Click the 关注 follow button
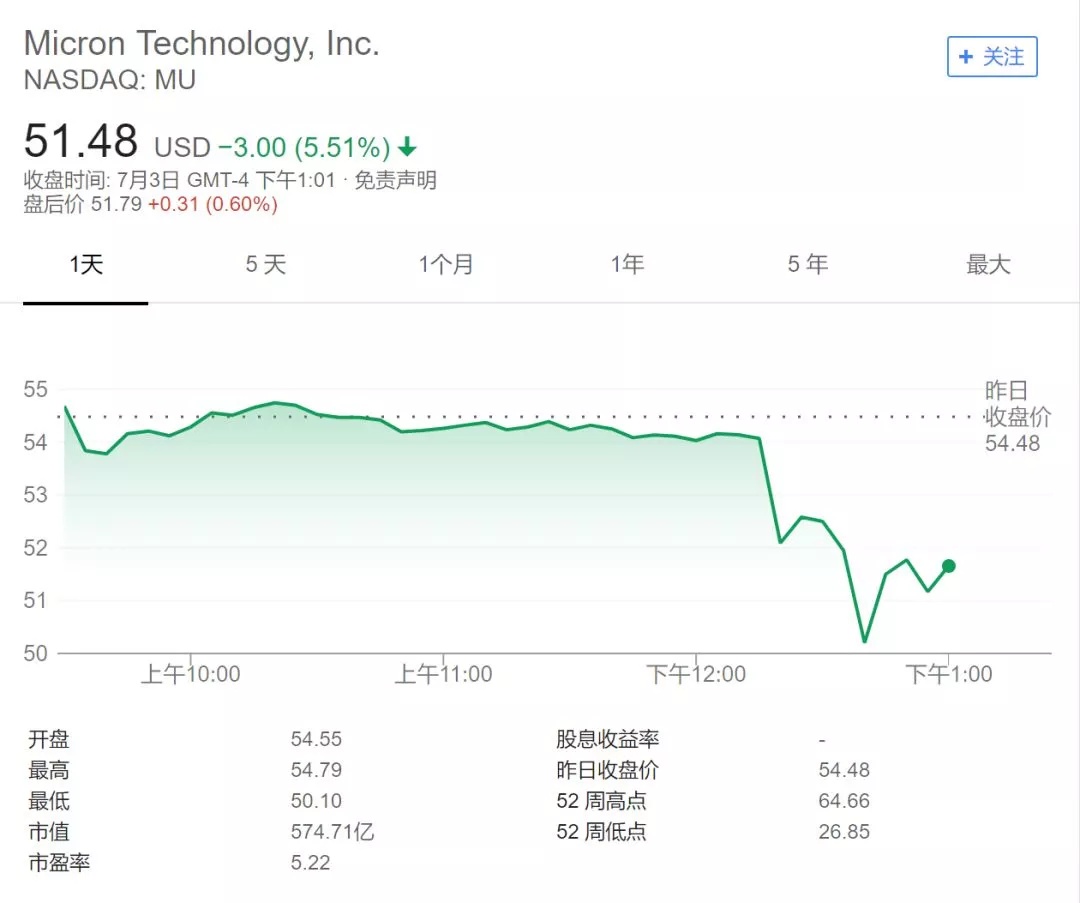This screenshot has width=1080, height=903. click(992, 56)
